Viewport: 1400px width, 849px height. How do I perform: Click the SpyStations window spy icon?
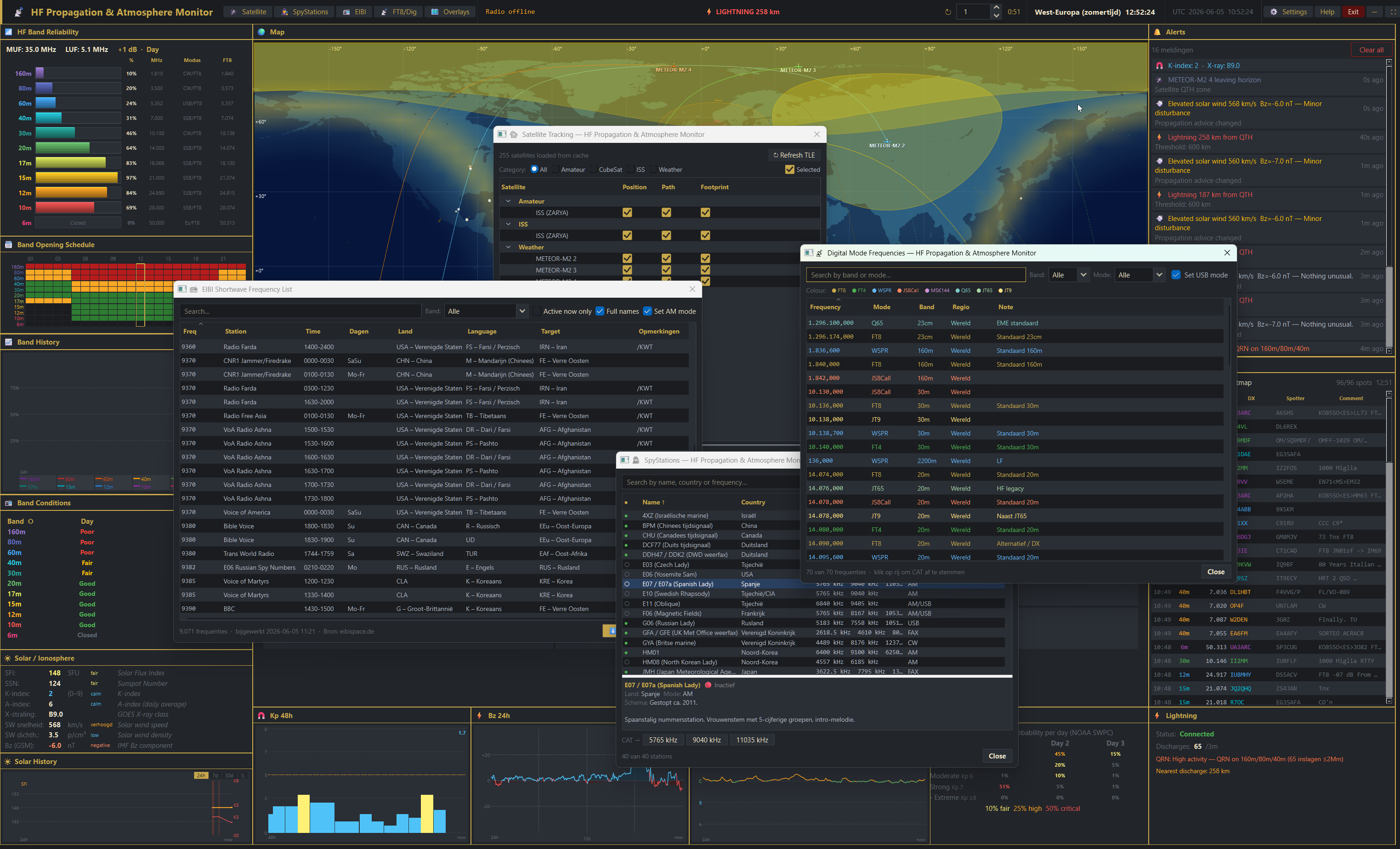click(636, 460)
